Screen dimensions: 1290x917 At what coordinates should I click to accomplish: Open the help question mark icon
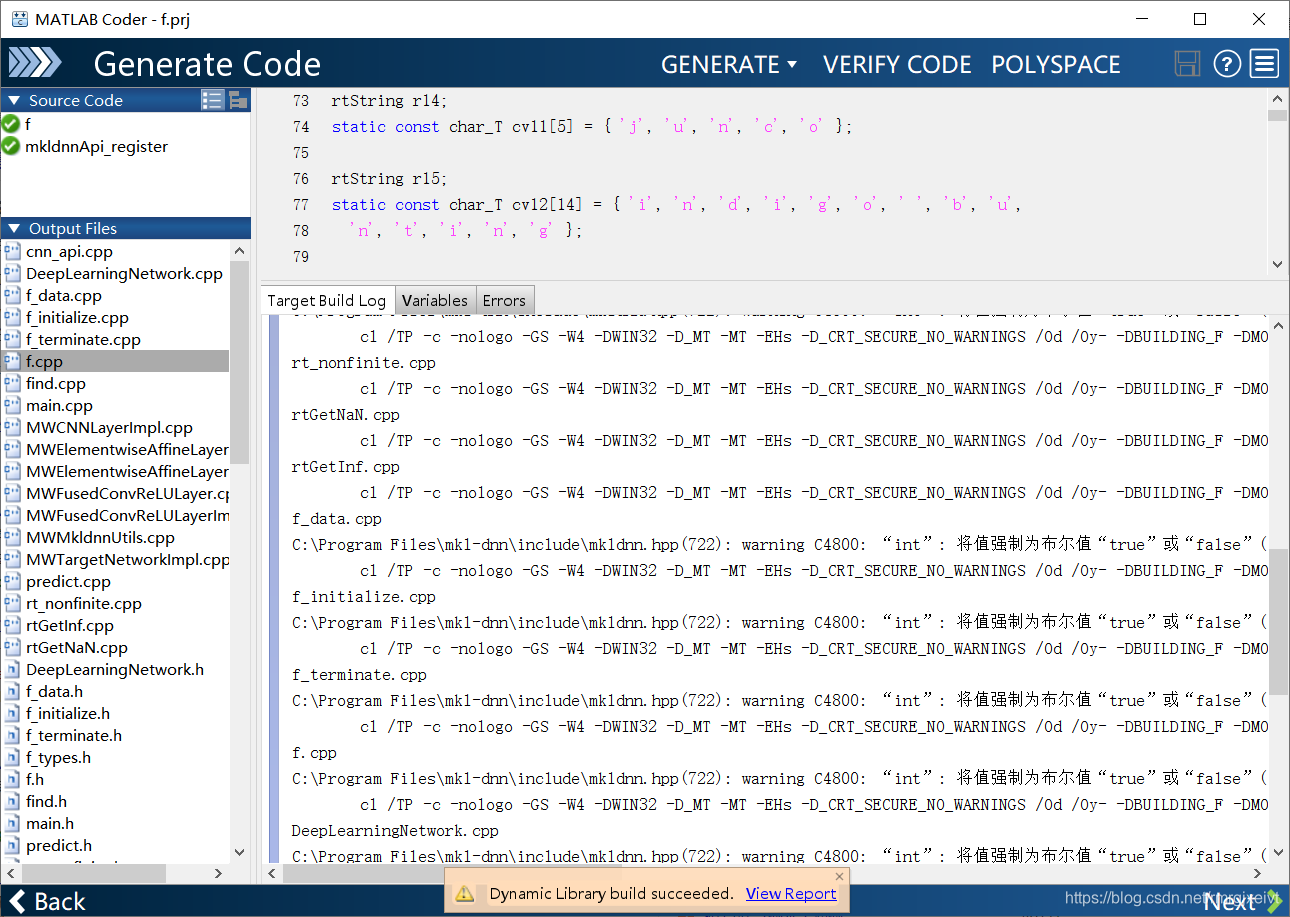pyautogui.click(x=1227, y=64)
